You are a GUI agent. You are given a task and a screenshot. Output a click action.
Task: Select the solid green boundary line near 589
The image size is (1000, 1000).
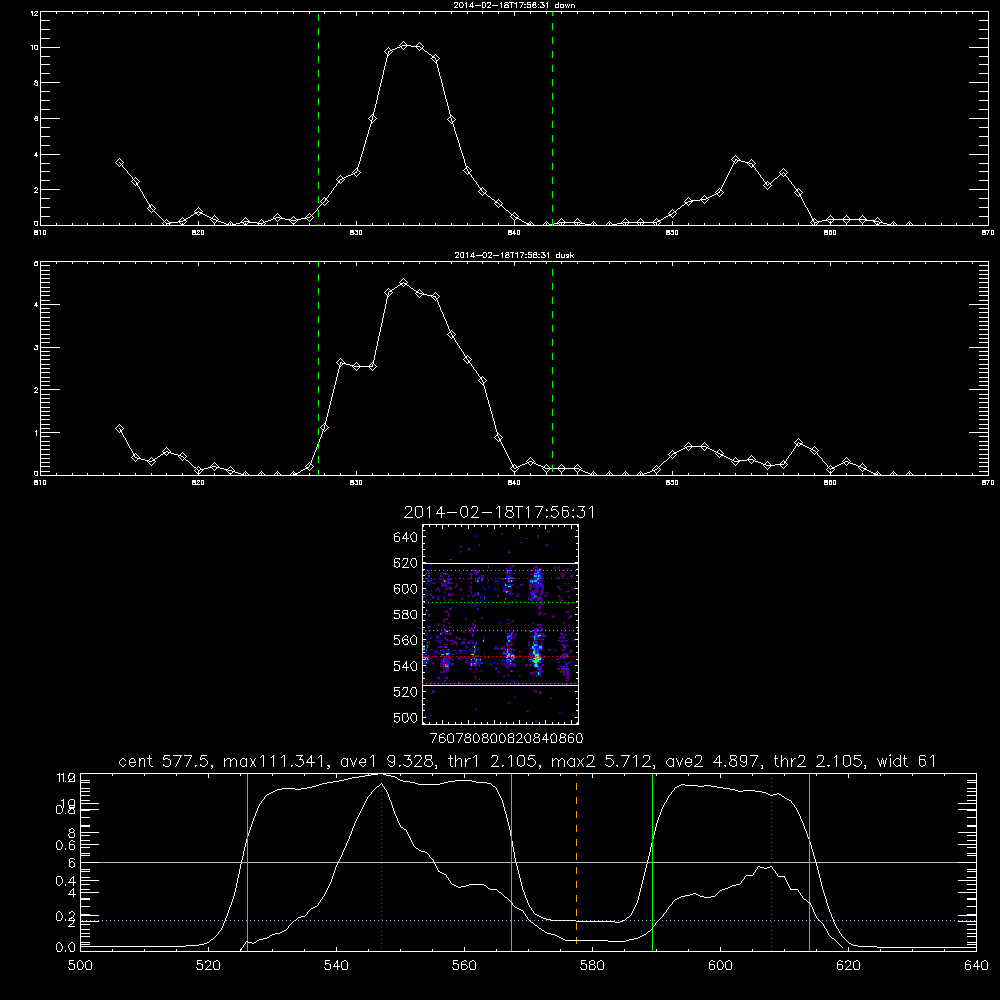click(652, 861)
